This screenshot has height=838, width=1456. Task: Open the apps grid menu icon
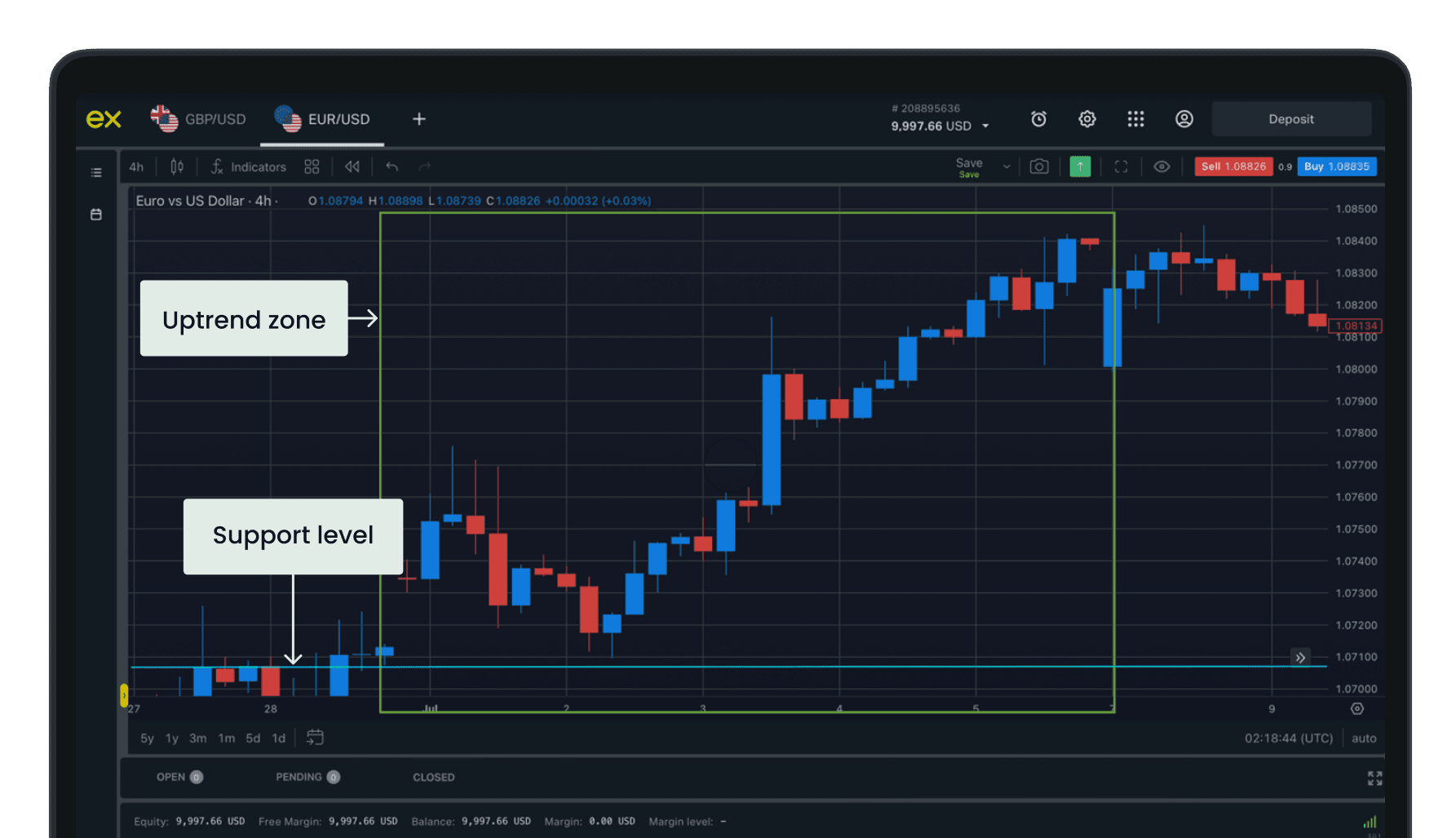point(1135,119)
